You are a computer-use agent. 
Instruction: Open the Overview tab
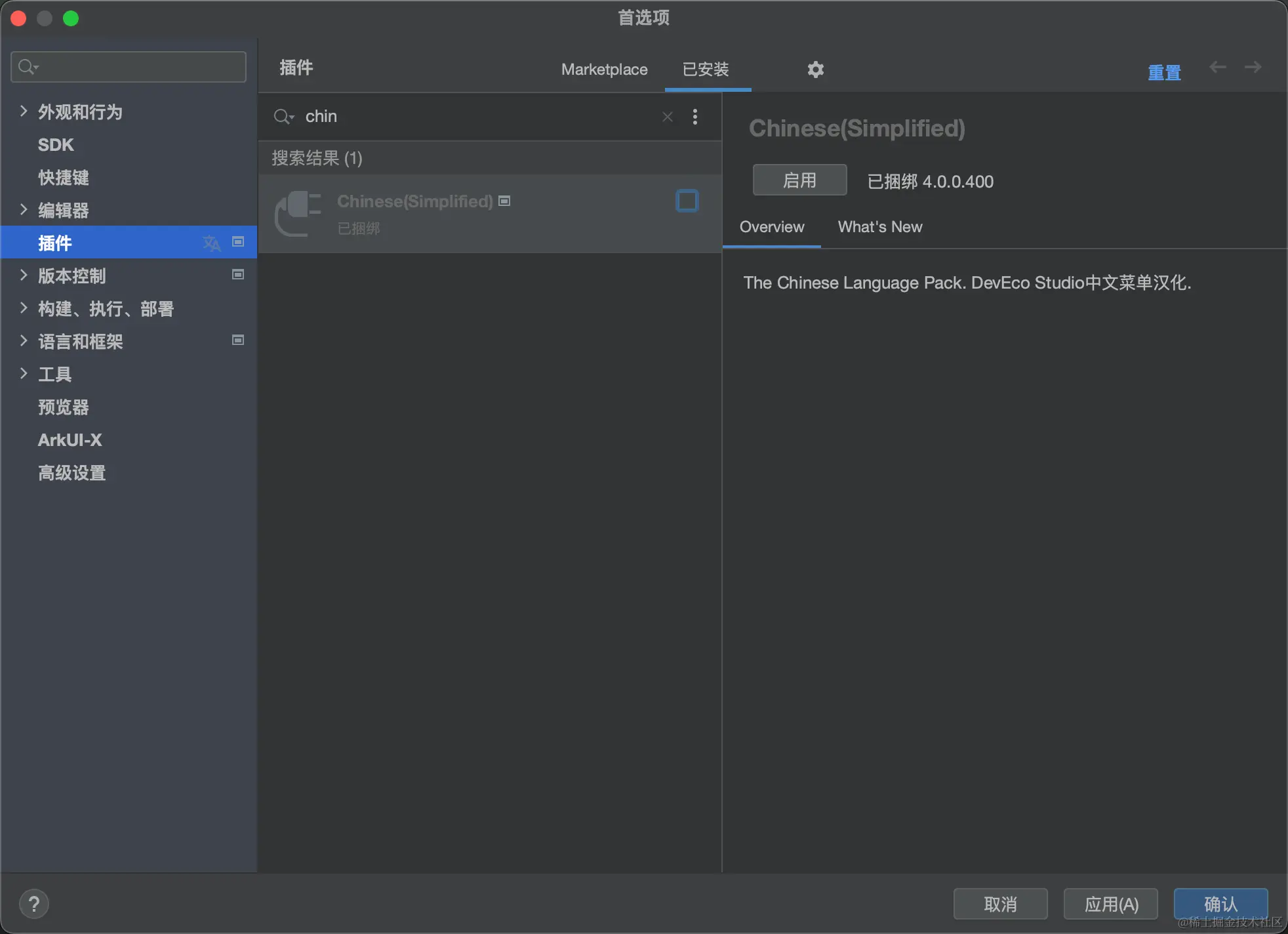point(772,227)
